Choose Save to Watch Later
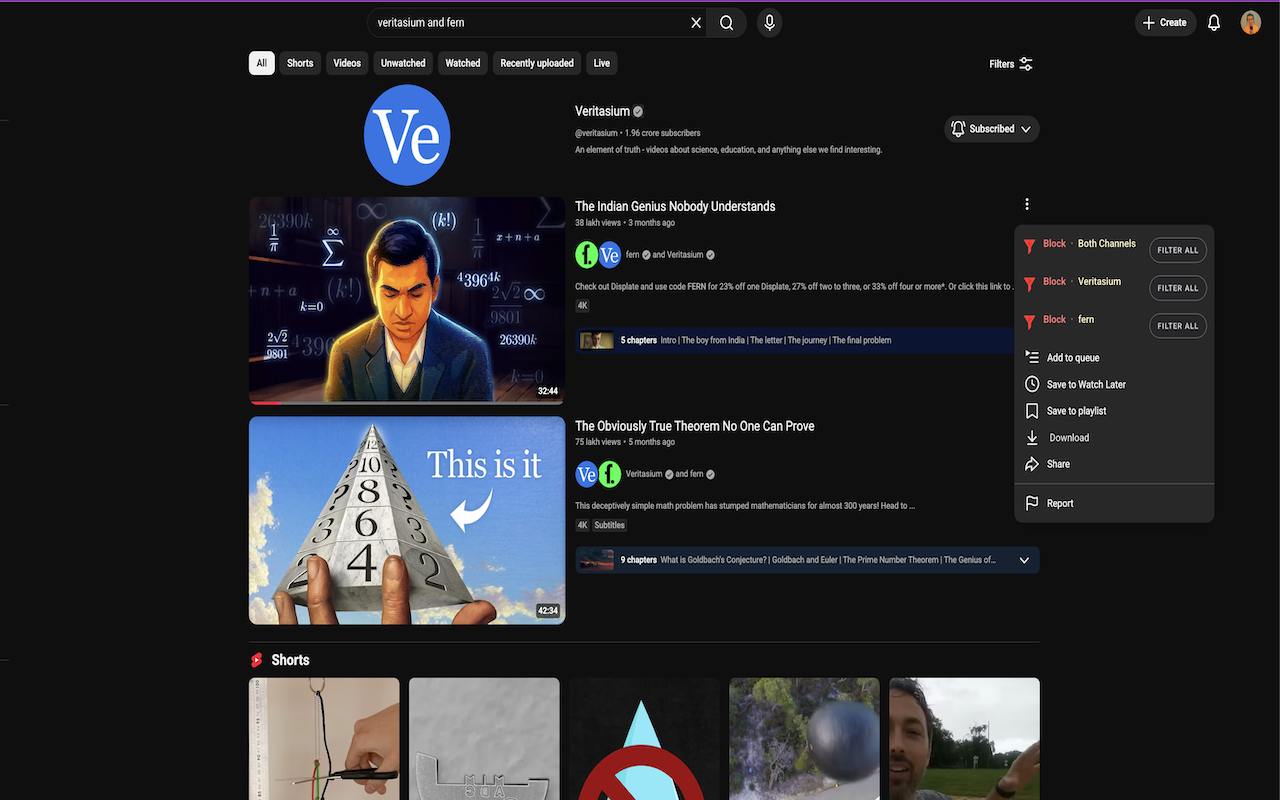 pyautogui.click(x=1114, y=385)
